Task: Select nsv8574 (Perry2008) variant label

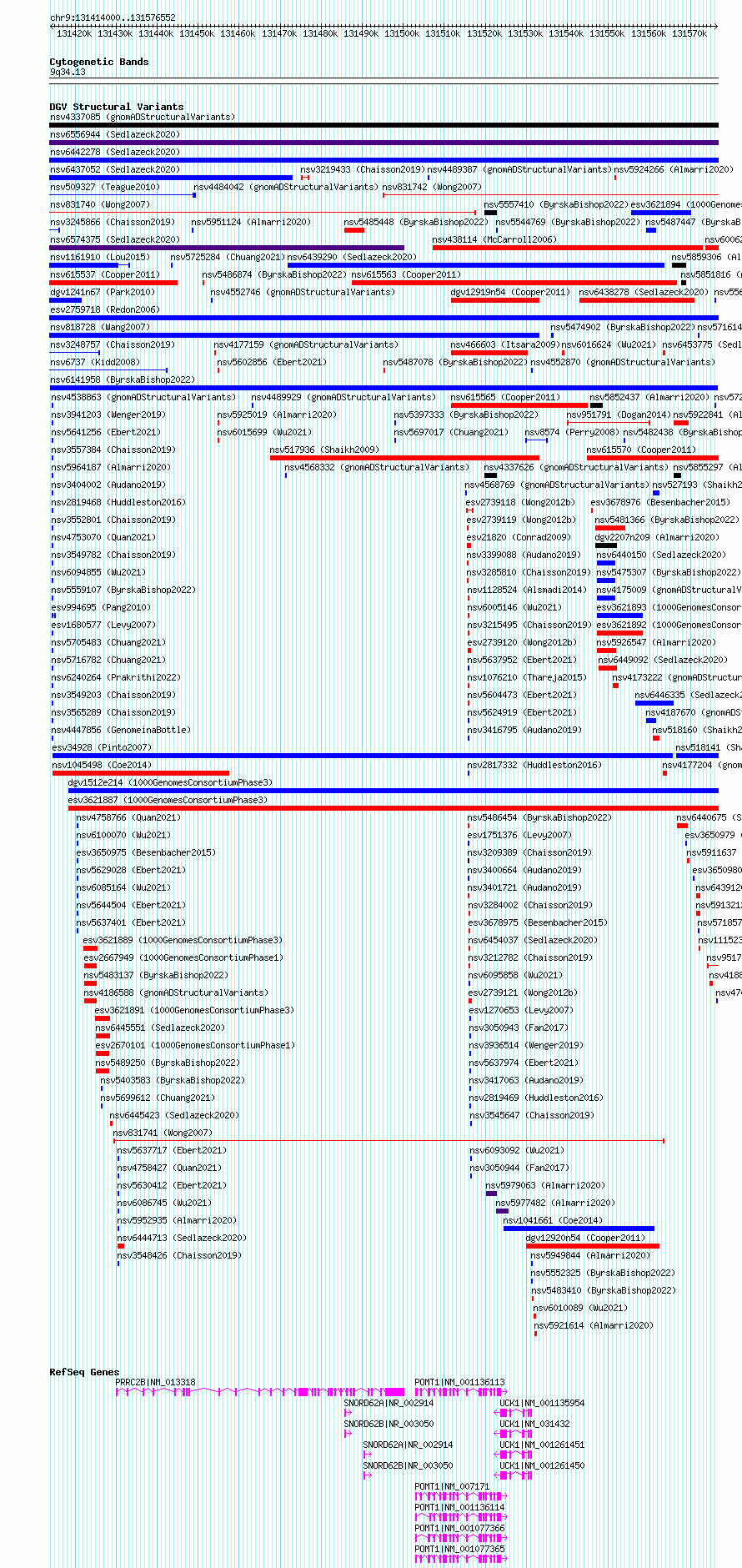Action: pos(572,432)
